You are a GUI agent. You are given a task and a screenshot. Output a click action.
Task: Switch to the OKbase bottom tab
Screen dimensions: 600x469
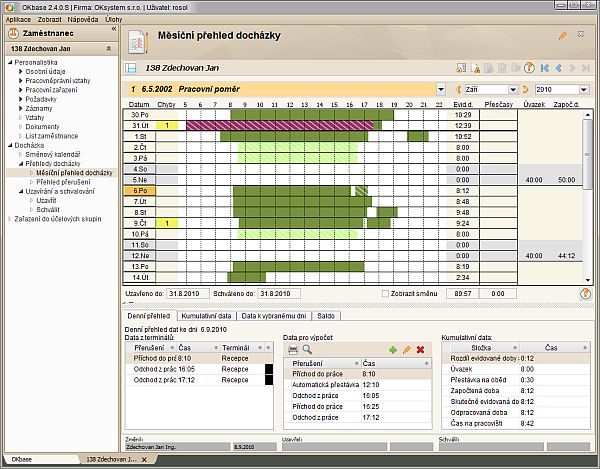click(22, 459)
